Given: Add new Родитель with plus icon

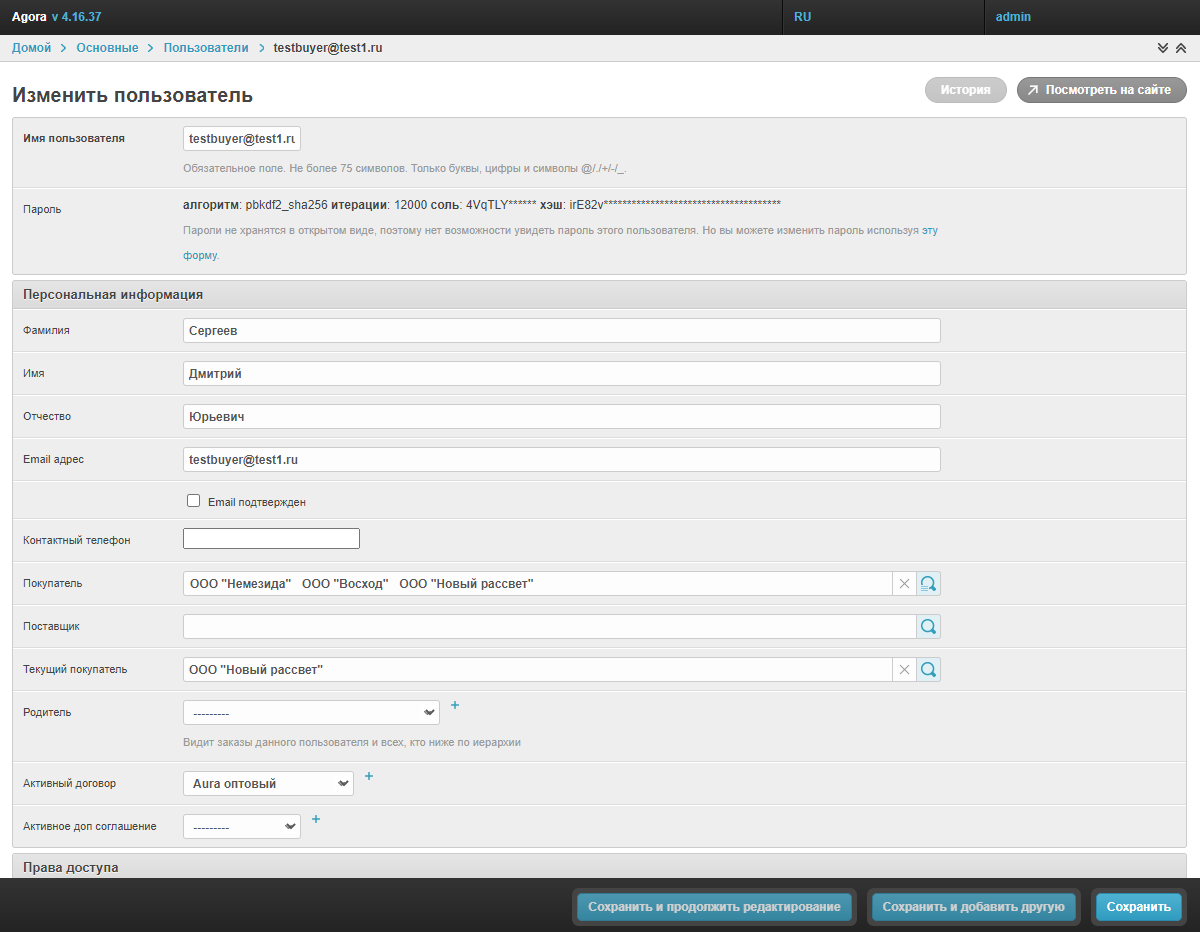Looking at the screenshot, I should click(x=455, y=705).
